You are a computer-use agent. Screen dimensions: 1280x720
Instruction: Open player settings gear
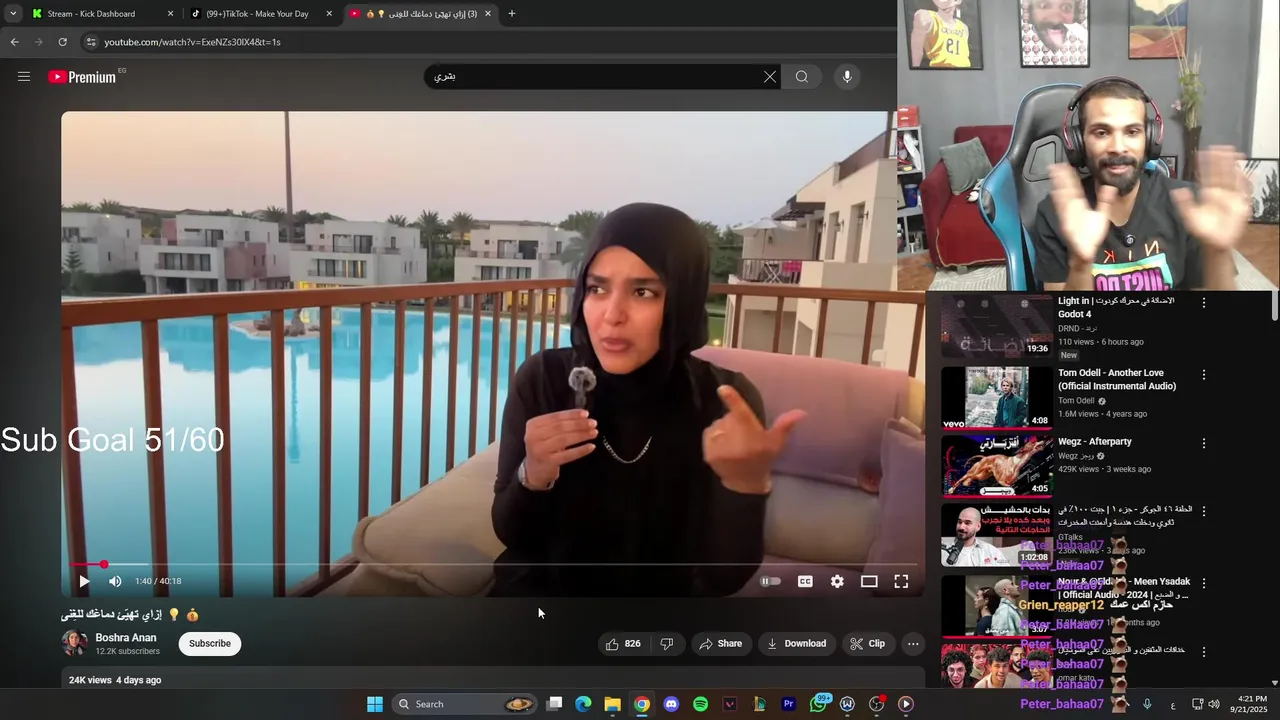point(837,581)
